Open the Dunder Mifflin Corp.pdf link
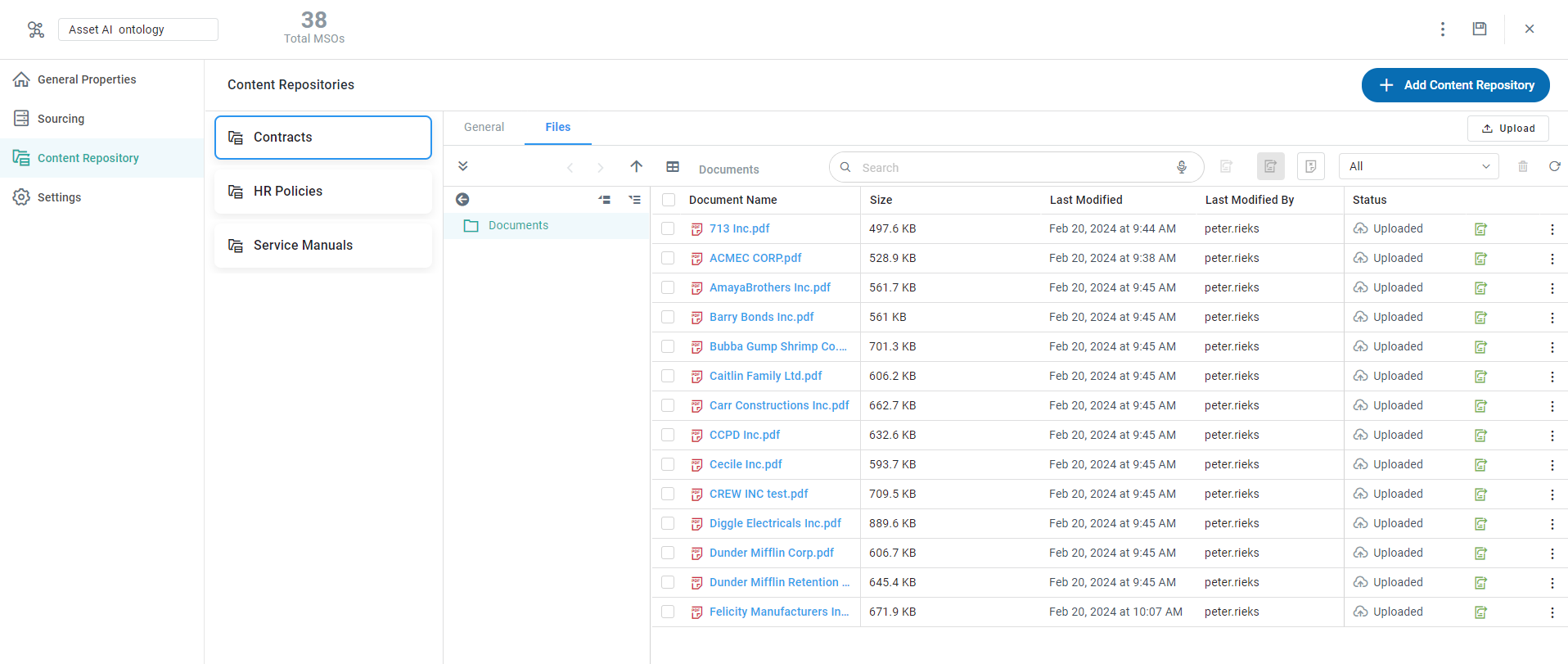 [771, 553]
